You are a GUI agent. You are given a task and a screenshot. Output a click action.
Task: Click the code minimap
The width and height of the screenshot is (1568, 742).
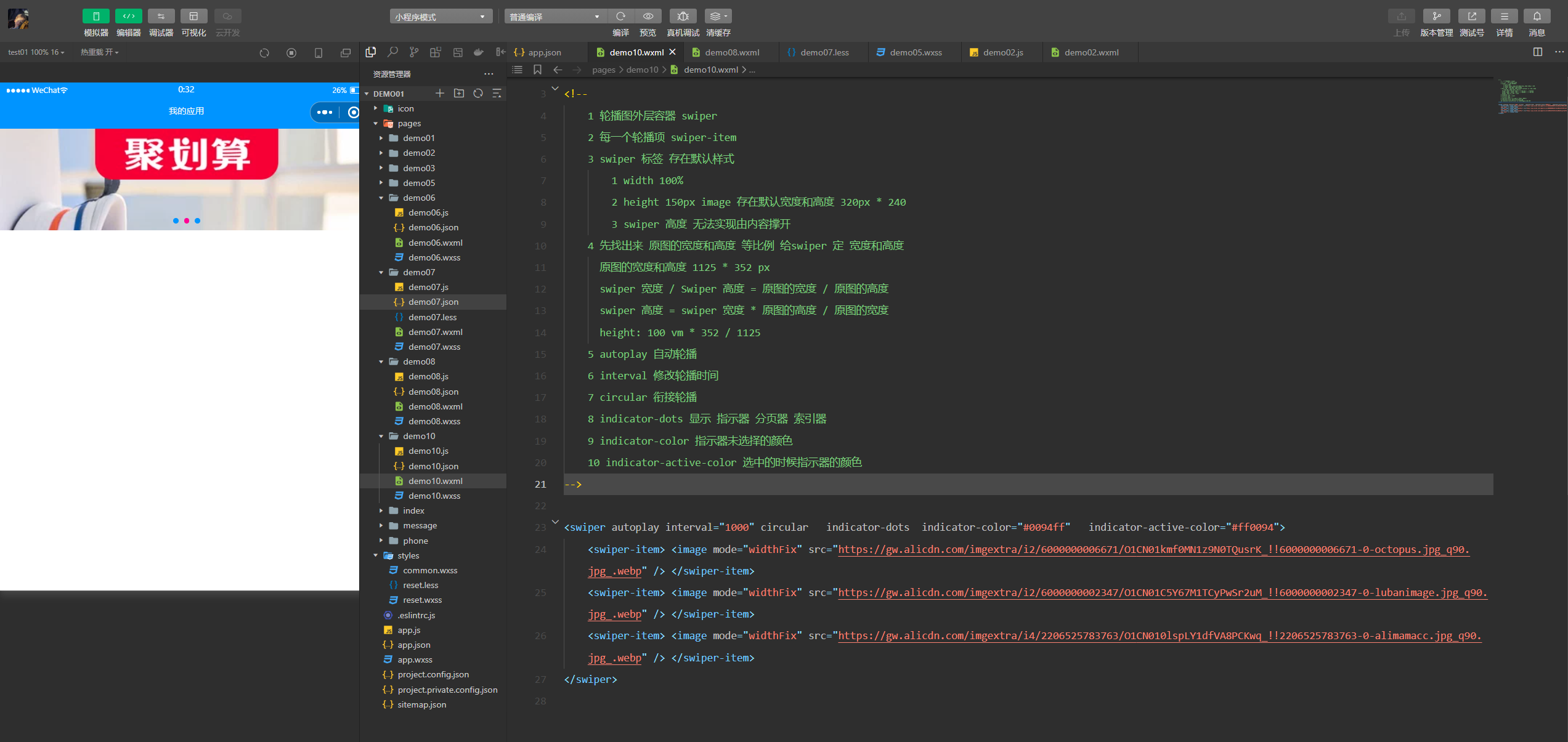click(1533, 97)
